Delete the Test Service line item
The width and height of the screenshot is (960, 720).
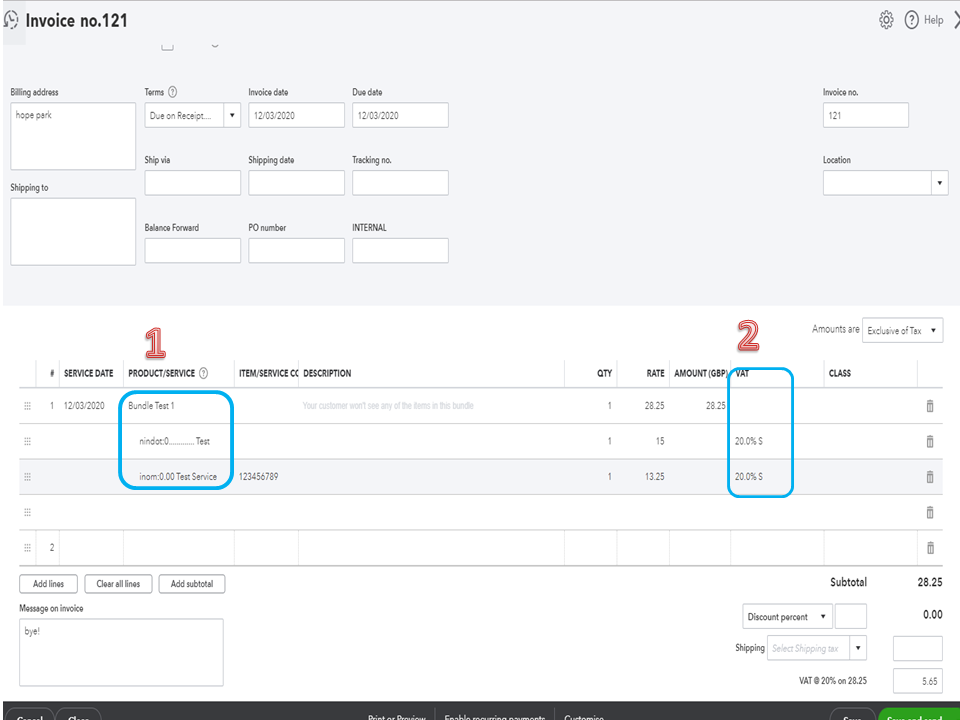pos(930,476)
